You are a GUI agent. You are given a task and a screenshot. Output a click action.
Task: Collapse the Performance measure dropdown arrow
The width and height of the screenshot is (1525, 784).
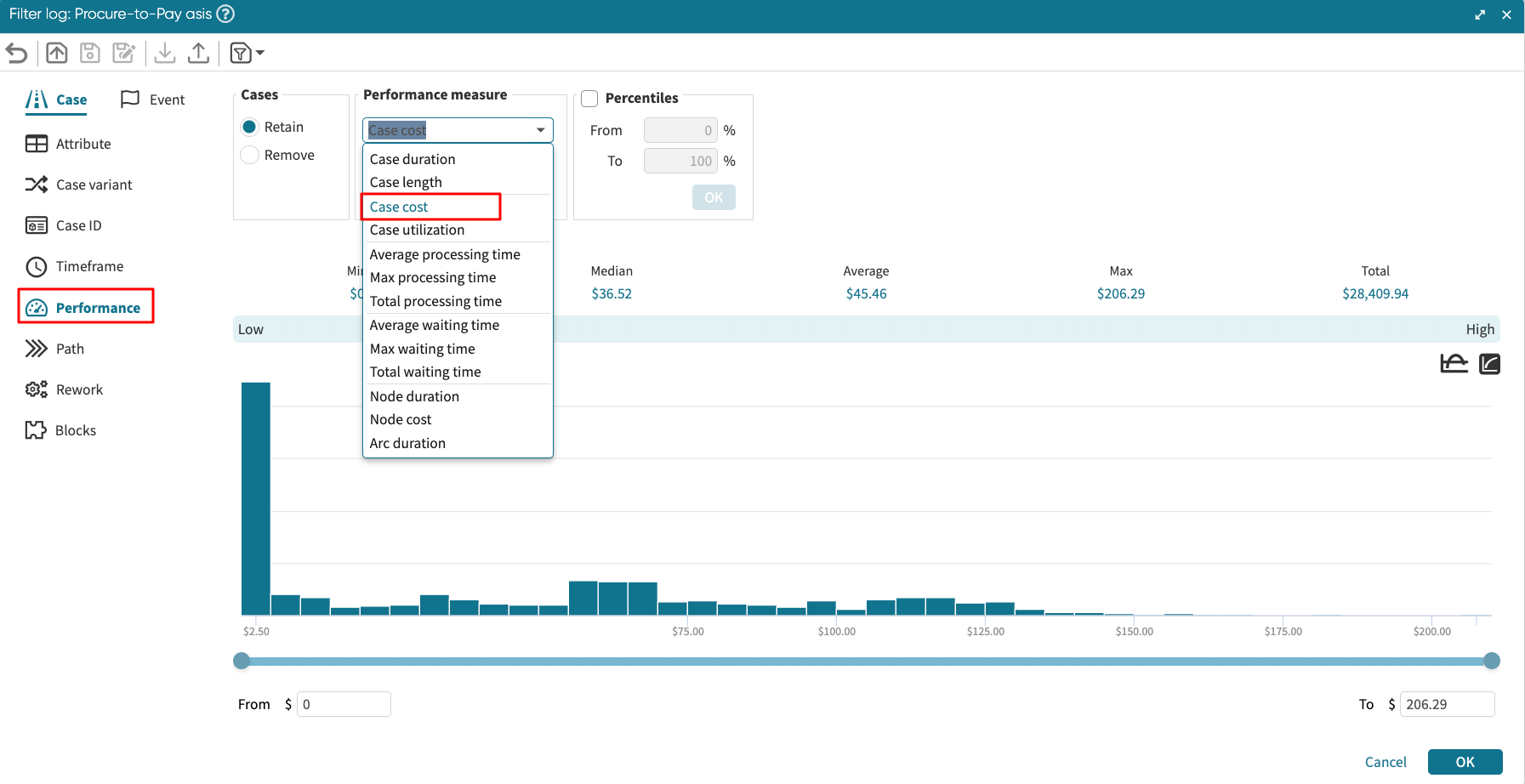click(x=540, y=130)
